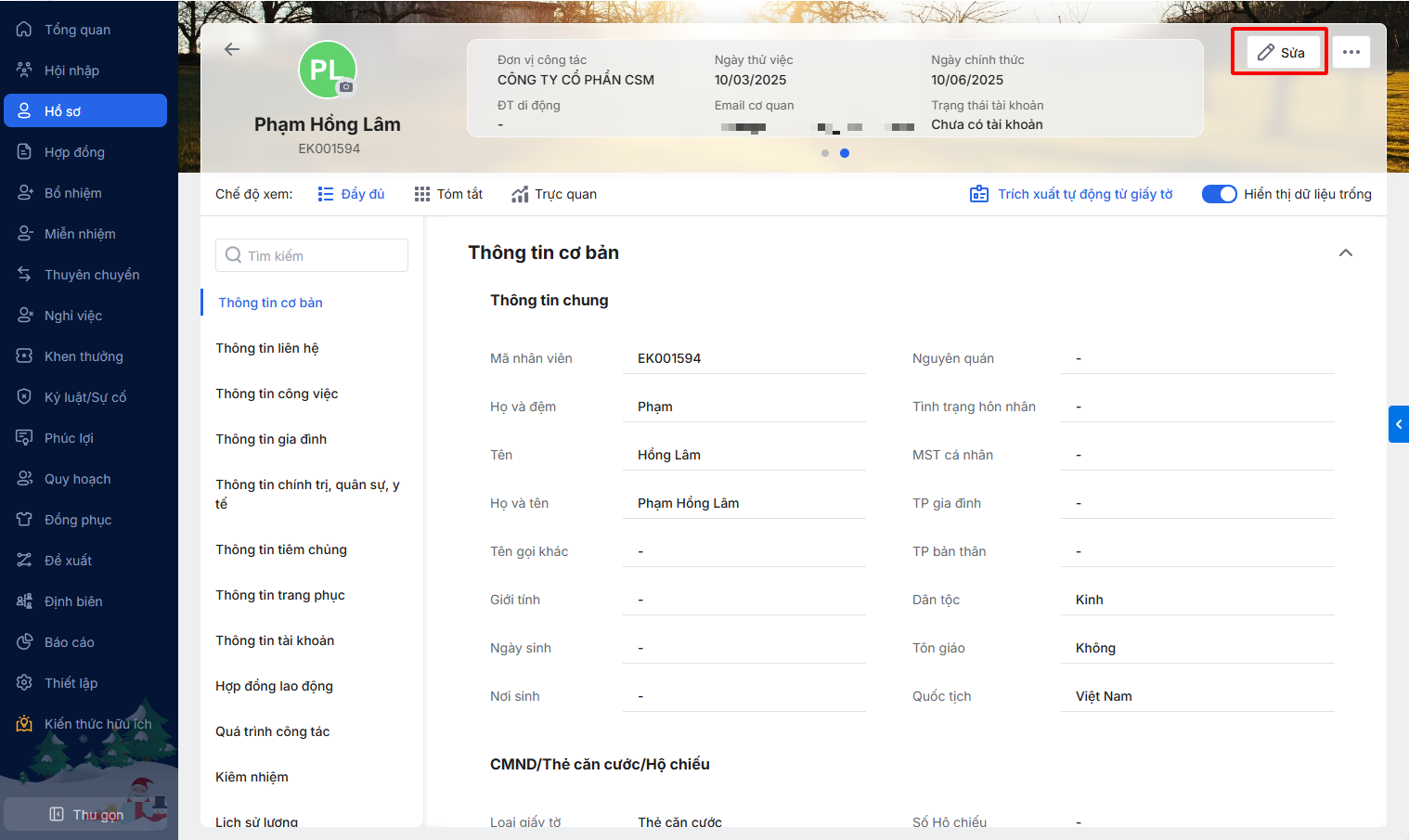Click the Tìm kiếm search field
The height and width of the screenshot is (840, 1409).
[312, 255]
